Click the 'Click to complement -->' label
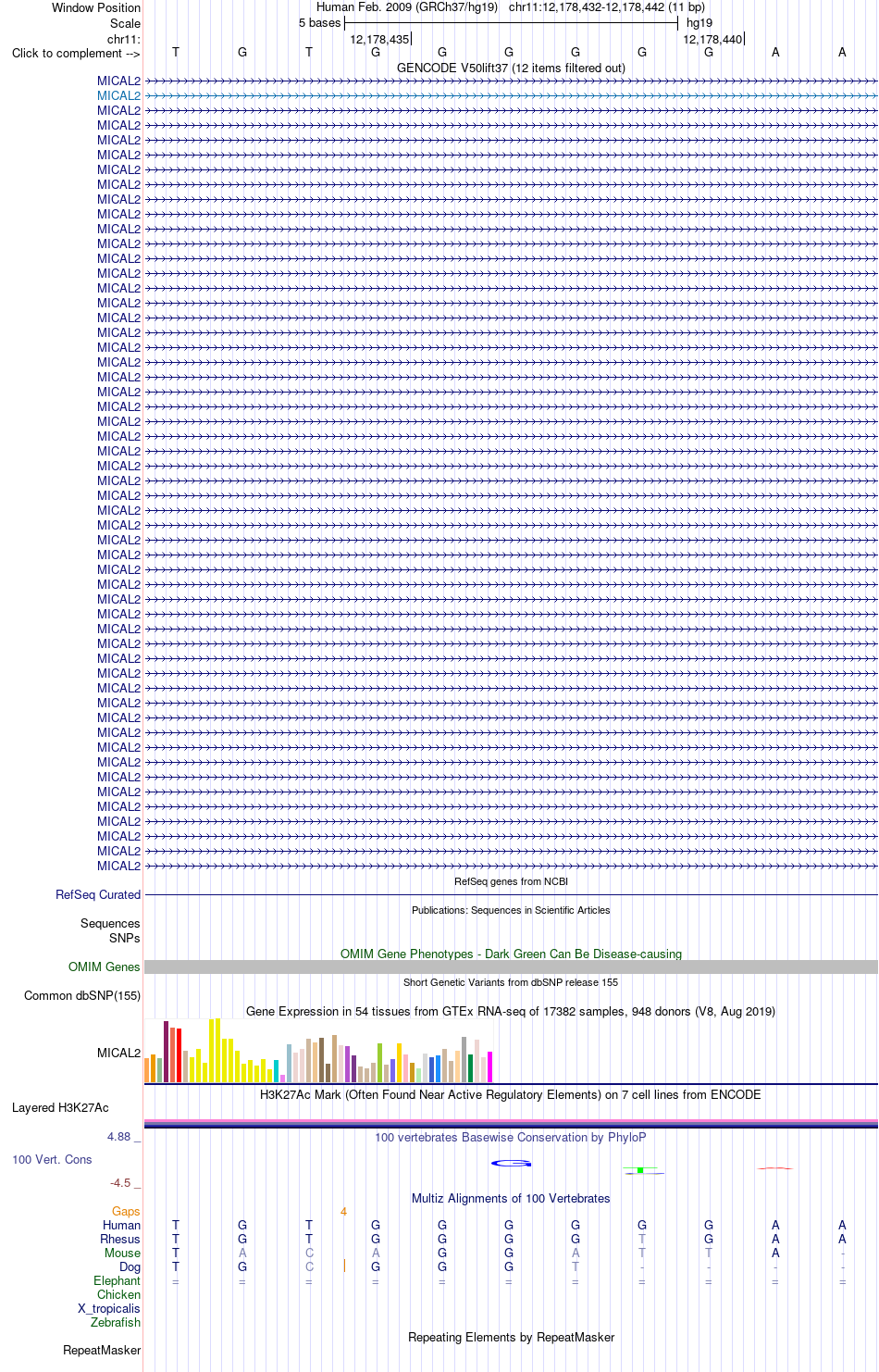The height and width of the screenshot is (1372, 879). click(76, 53)
